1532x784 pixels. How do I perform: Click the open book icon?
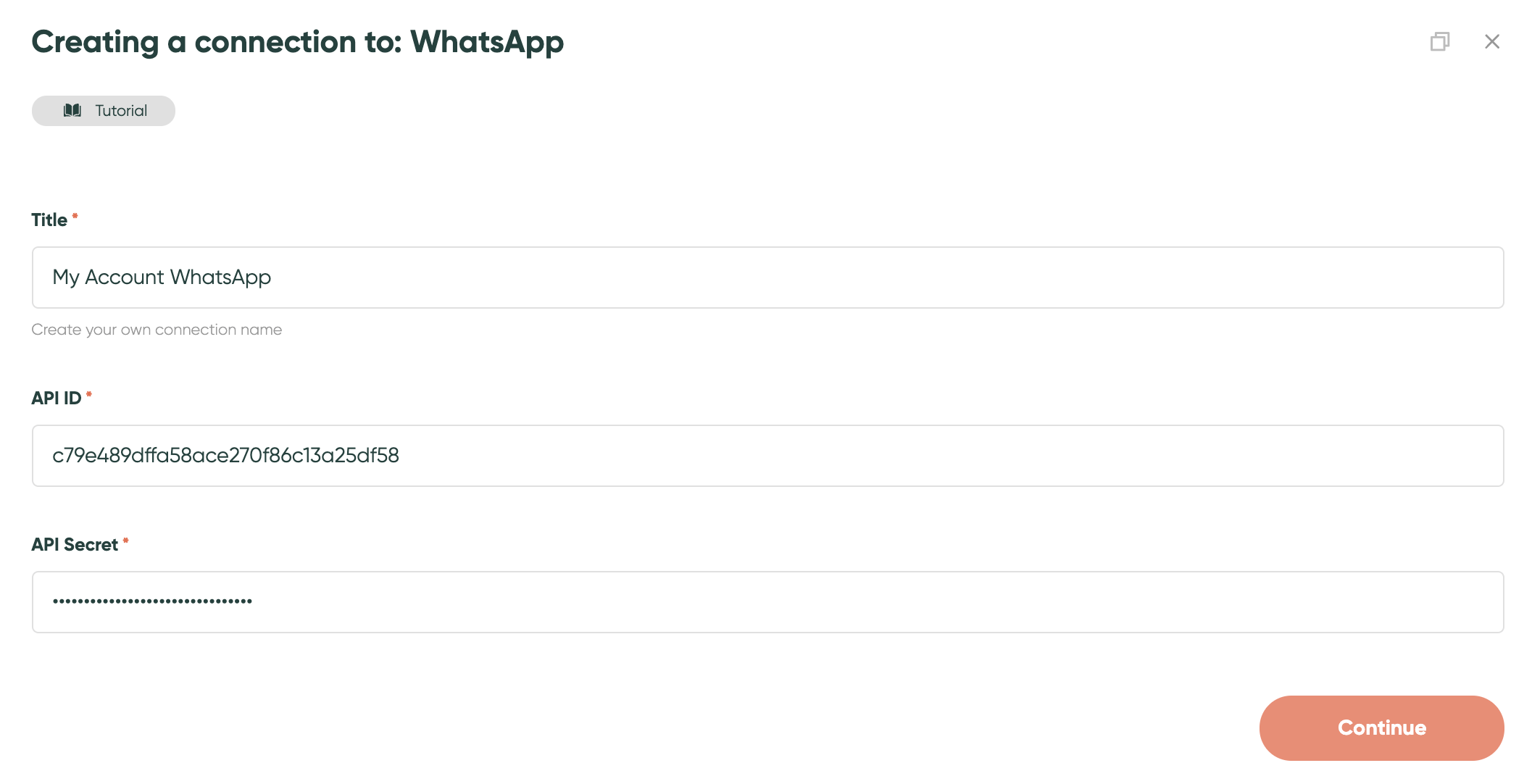(72, 110)
